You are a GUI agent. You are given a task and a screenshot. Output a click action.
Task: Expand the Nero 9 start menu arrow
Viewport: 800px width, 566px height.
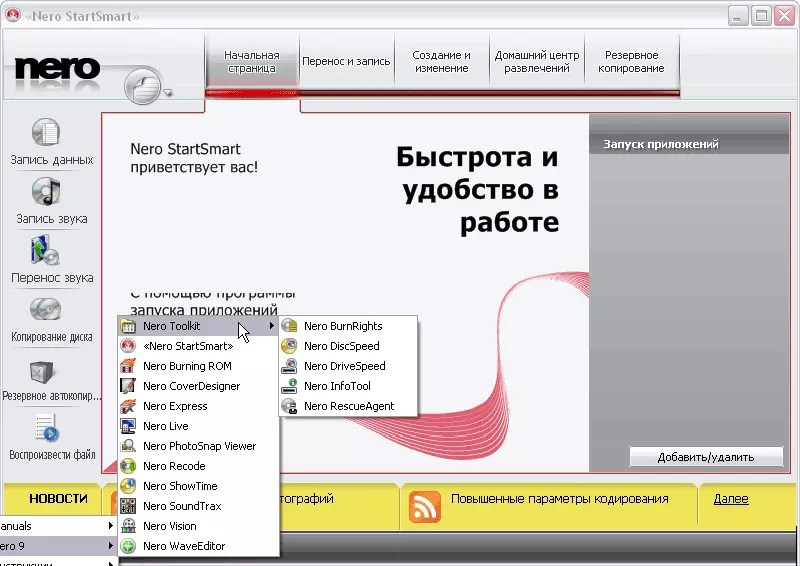[x=111, y=546]
